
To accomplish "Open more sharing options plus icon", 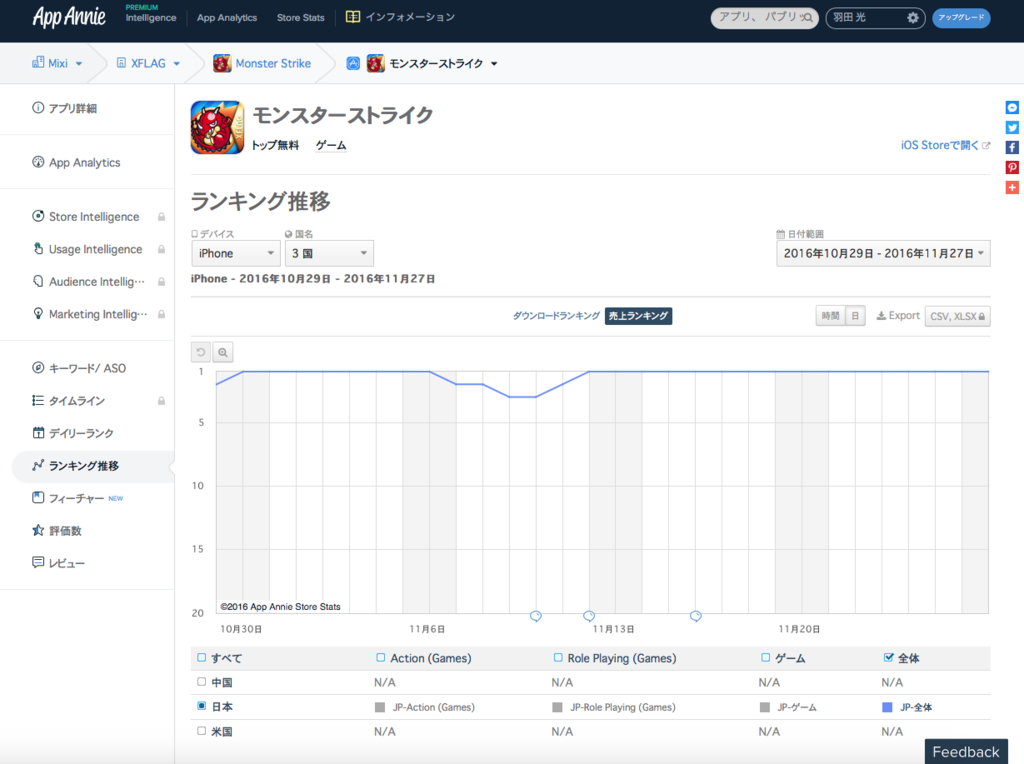I will coord(1012,188).
